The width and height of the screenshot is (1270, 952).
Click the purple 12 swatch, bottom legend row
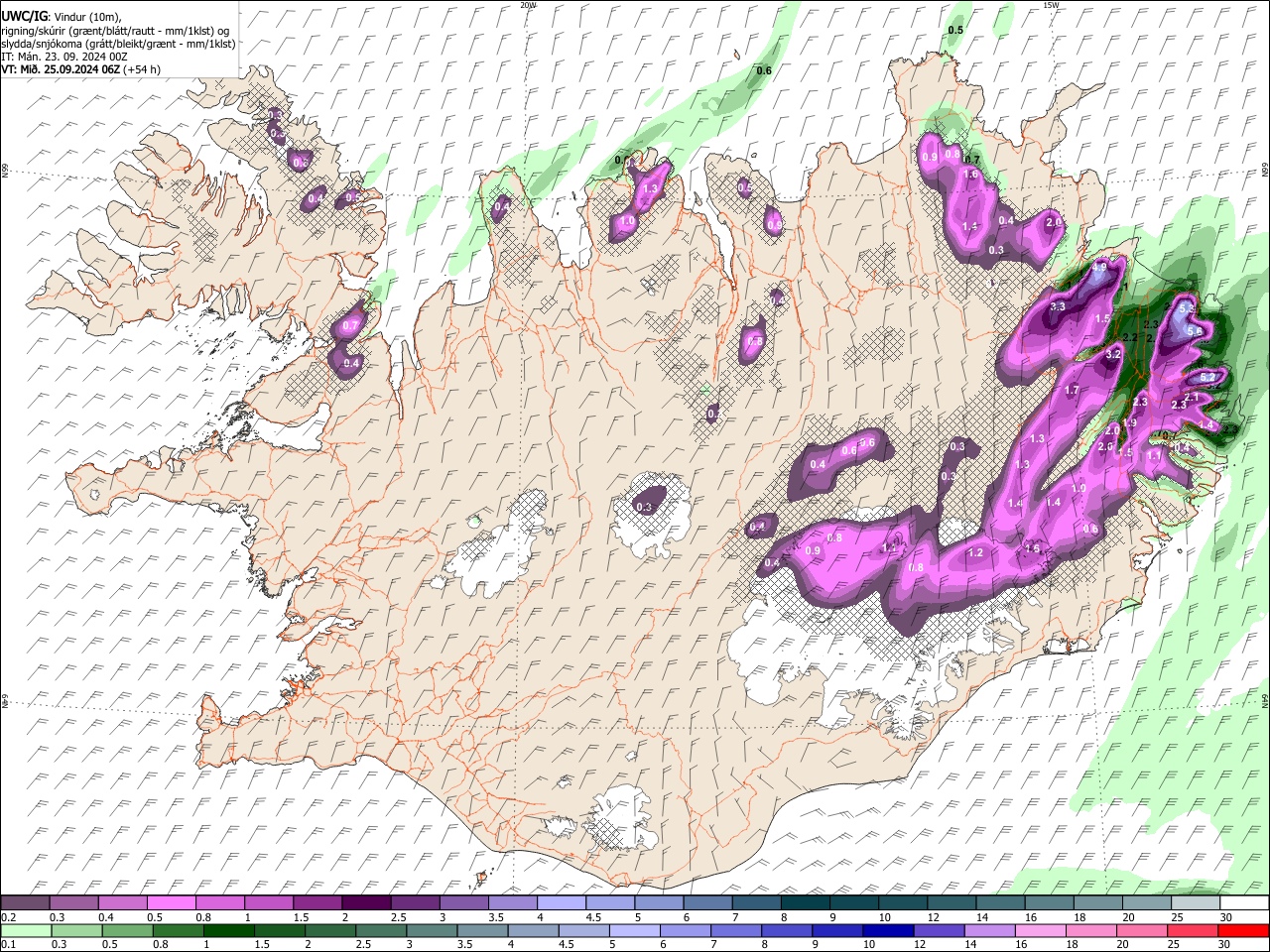tap(939, 930)
